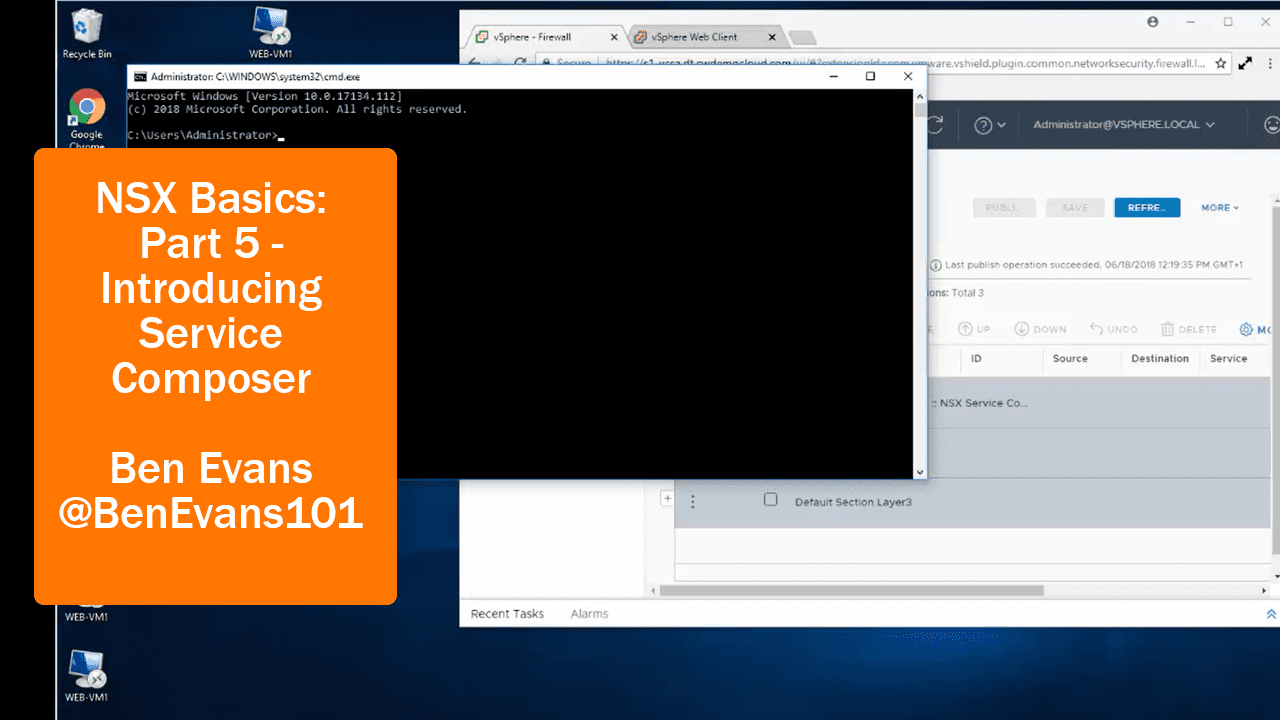Screen dimensions: 1280x720
Task: Click the Default Section Layer3 label
Action: pos(853,502)
